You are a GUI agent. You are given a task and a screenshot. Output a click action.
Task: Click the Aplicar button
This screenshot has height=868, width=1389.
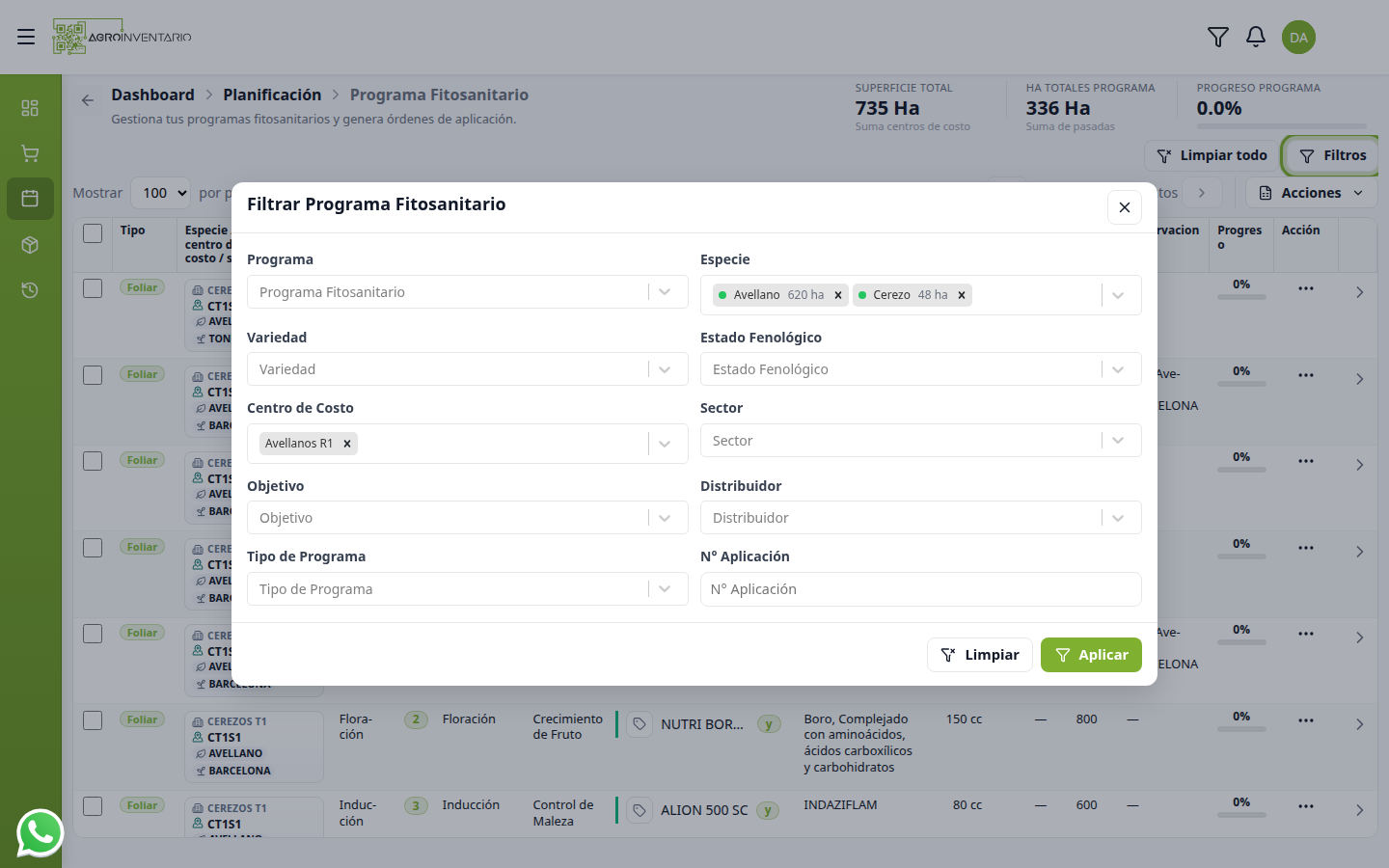[x=1091, y=655]
